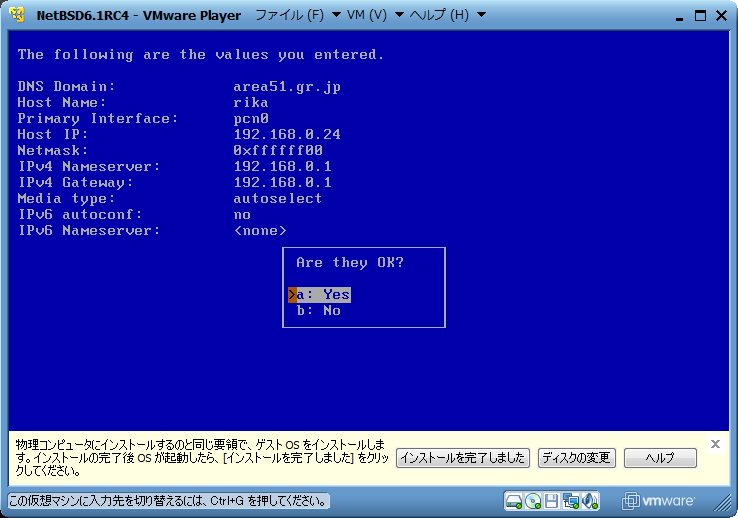Click the network adapter device icon
This screenshot has width=738, height=518.
click(x=571, y=501)
